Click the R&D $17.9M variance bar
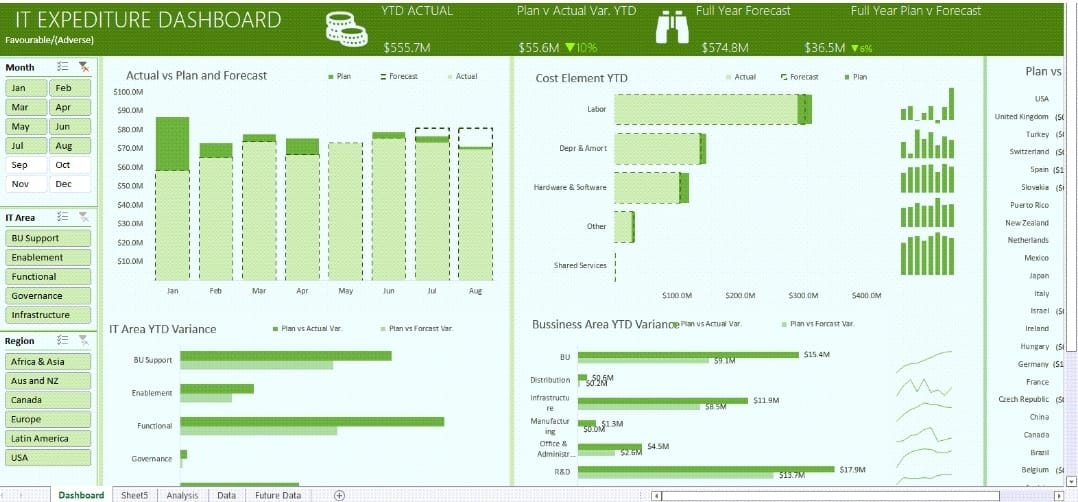The width and height of the screenshot is (1078, 502). coord(706,469)
